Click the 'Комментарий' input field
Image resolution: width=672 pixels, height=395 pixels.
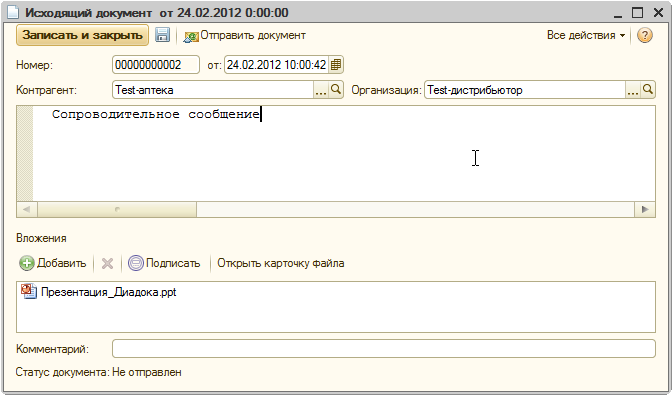point(384,349)
